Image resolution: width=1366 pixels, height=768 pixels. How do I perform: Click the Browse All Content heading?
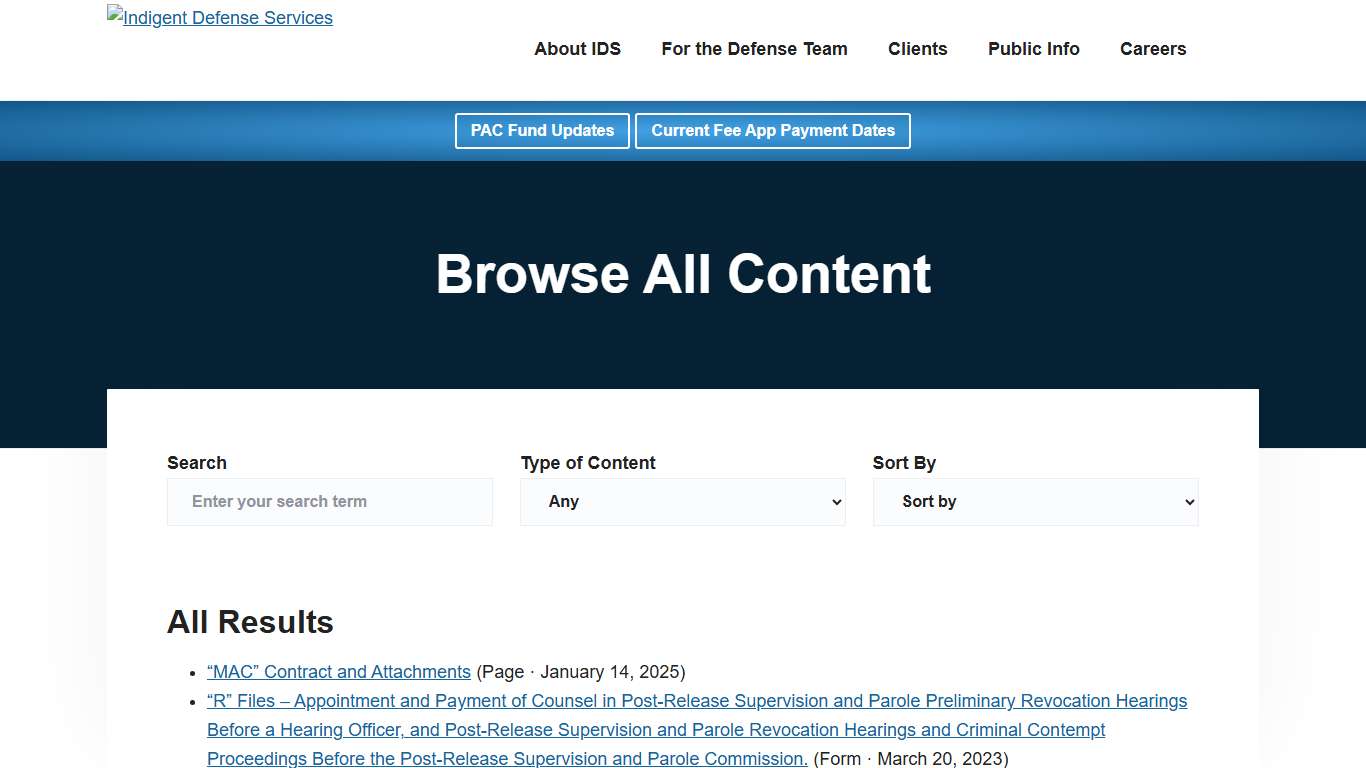pos(683,274)
